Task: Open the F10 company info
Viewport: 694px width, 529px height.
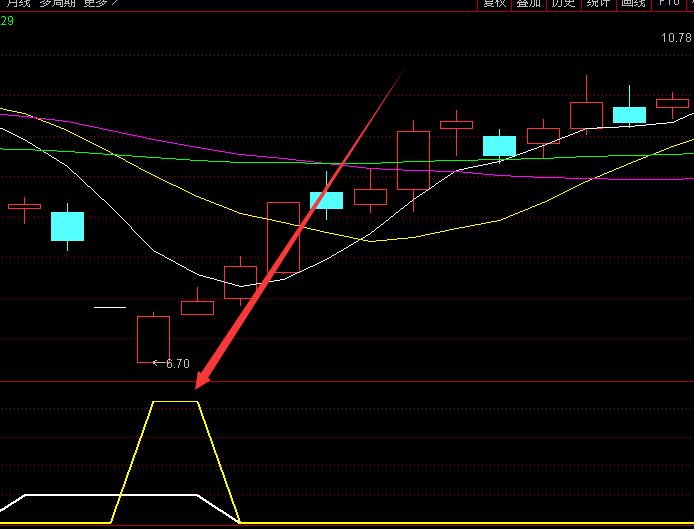Action: click(x=667, y=4)
